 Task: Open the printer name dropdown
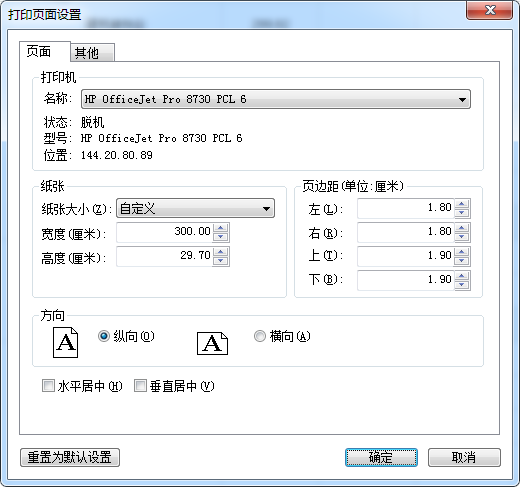(x=276, y=99)
